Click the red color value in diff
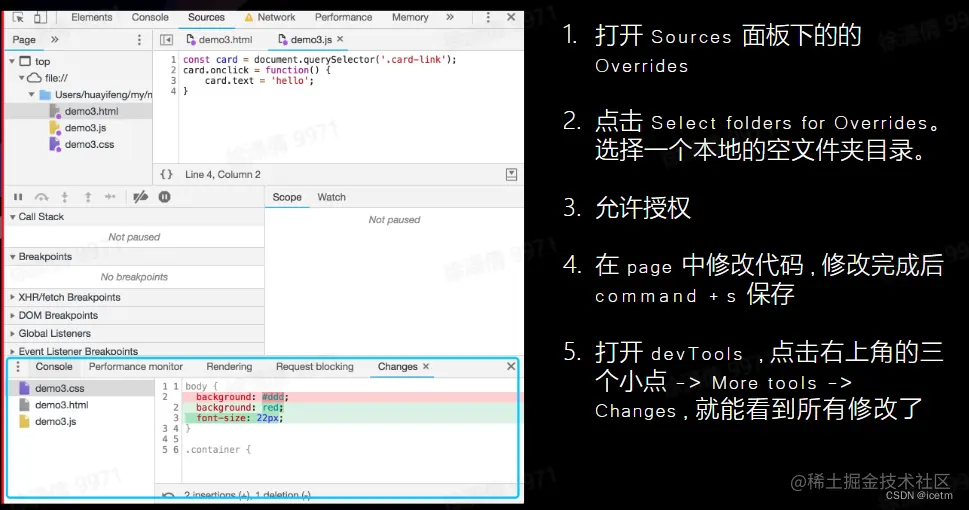This screenshot has width=969, height=510. 270,407
